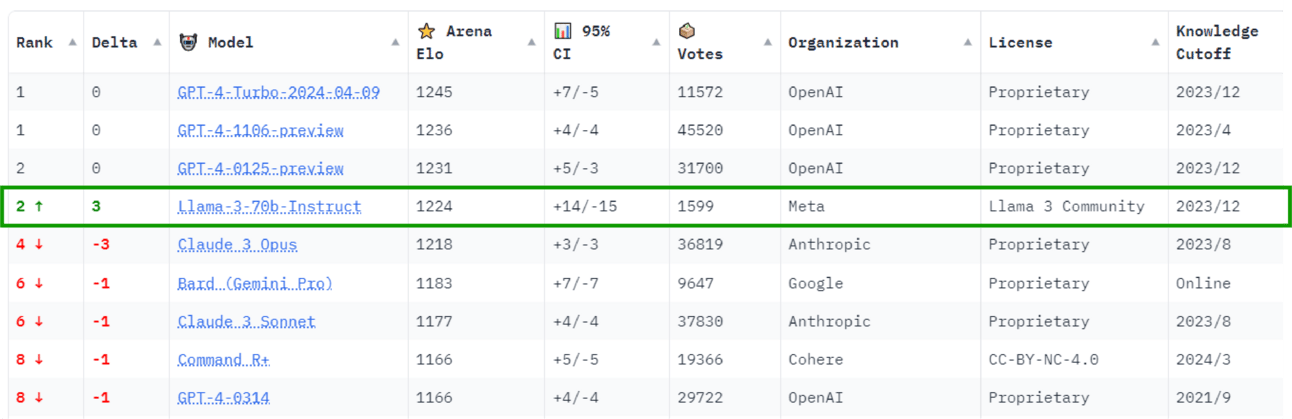Click the bar chart icon beside 95% CI
The height and width of the screenshot is (419, 1292).
[563, 31]
